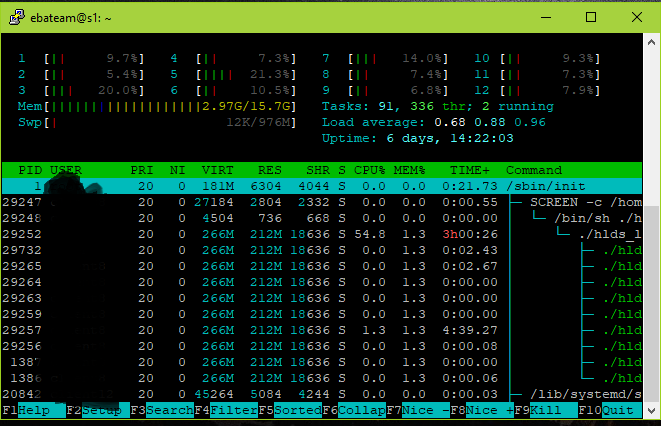Viewport: 661px width, 429px height.
Task: Click the scrollbar down arrow
Action: pyautogui.click(x=651, y=410)
